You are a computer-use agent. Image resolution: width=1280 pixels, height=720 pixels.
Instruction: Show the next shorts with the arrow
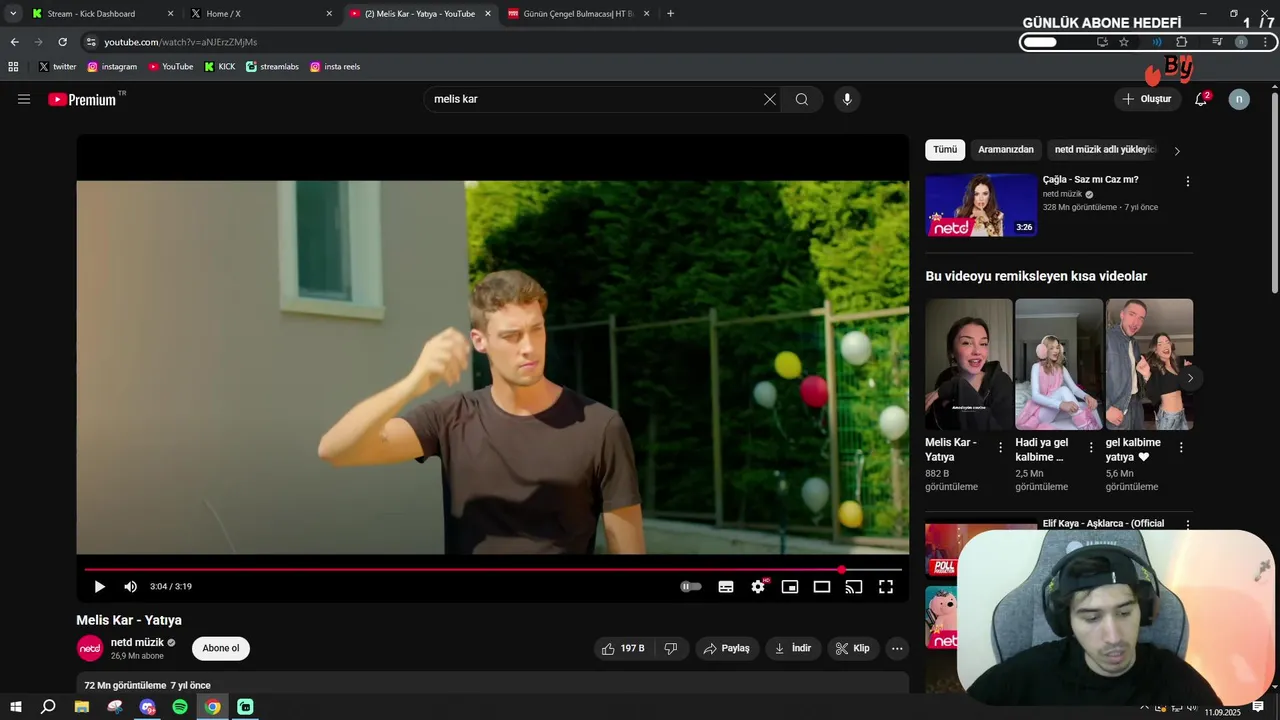pos(1190,378)
